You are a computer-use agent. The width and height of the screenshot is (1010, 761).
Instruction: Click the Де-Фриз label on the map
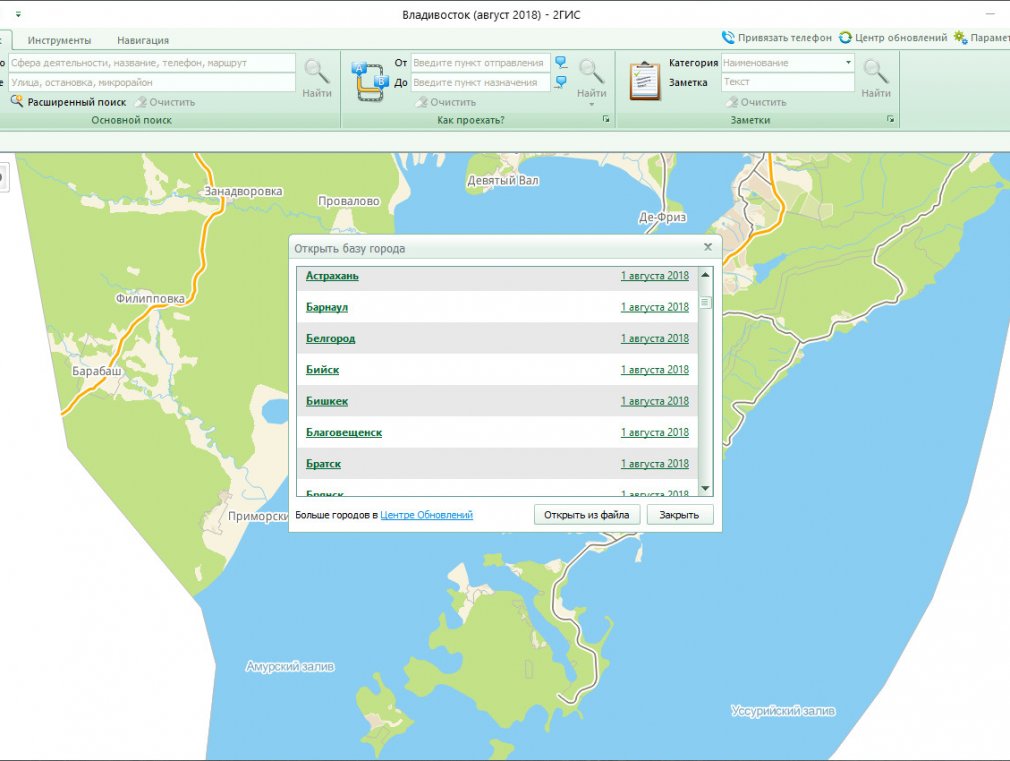tap(662, 217)
